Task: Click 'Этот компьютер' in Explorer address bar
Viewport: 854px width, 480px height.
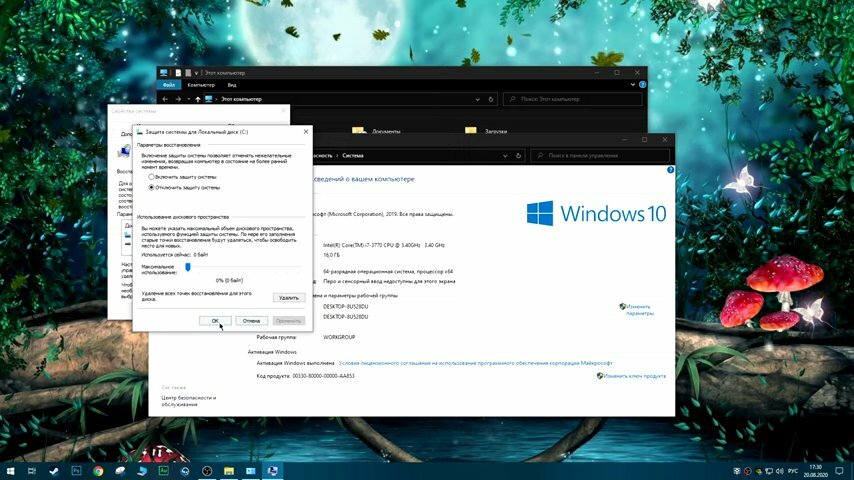Action: pyautogui.click(x=241, y=99)
